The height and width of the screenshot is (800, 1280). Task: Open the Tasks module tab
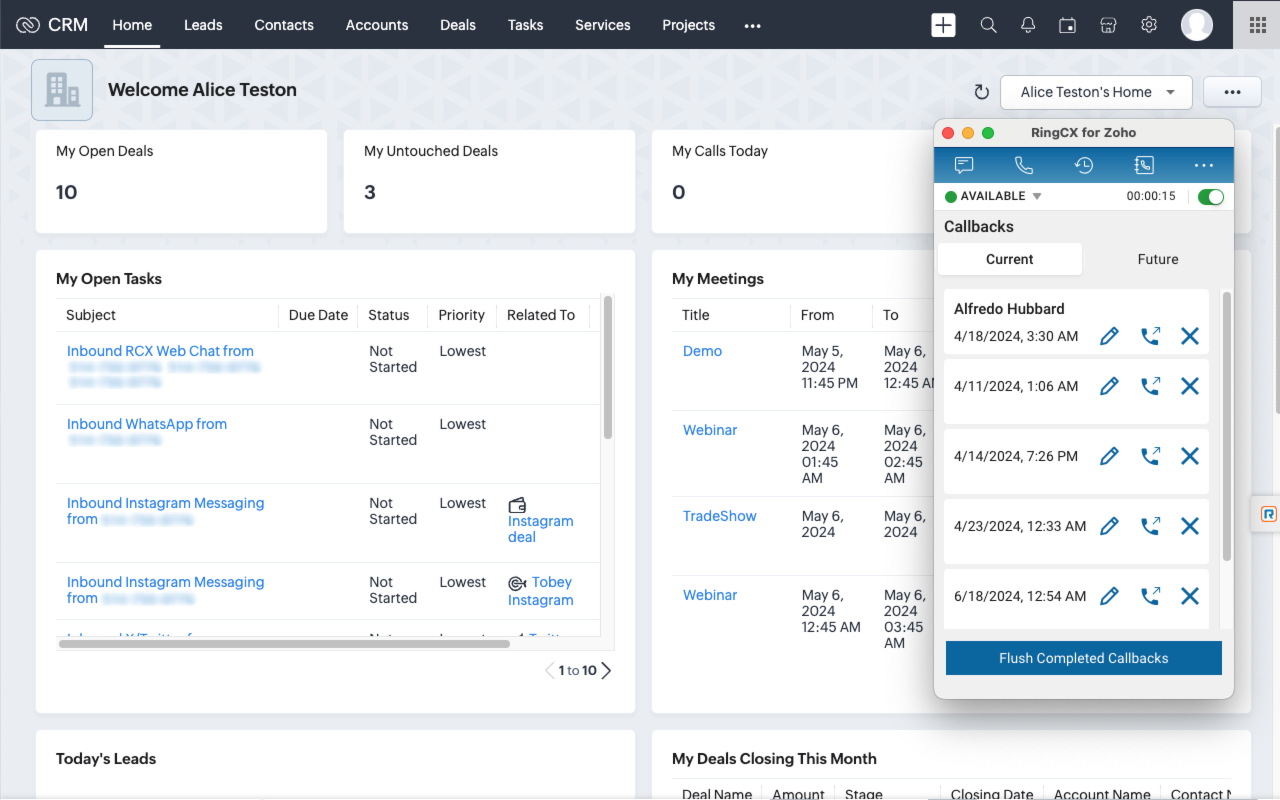525,25
